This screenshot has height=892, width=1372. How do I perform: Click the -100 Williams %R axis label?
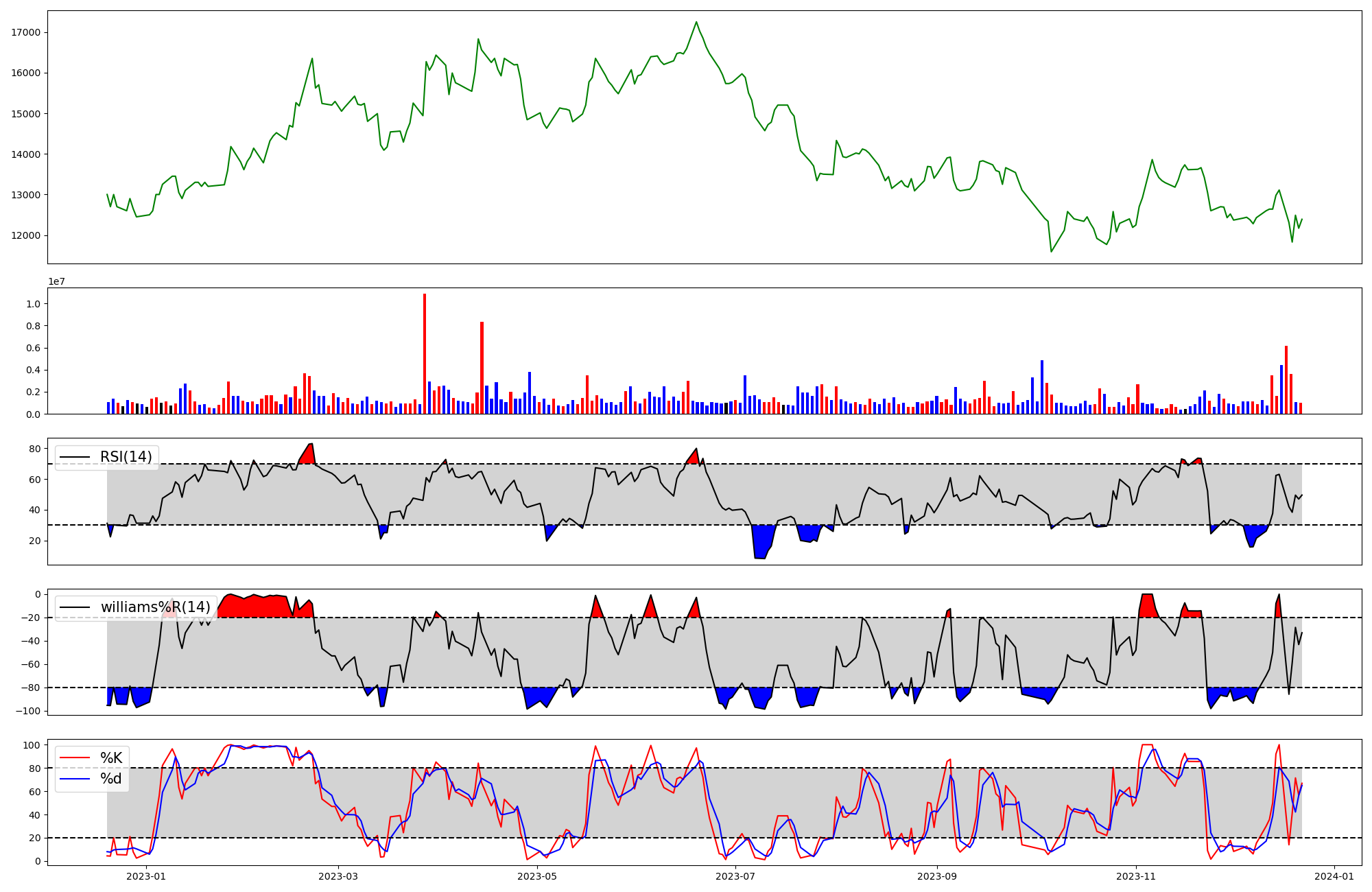[x=27, y=711]
